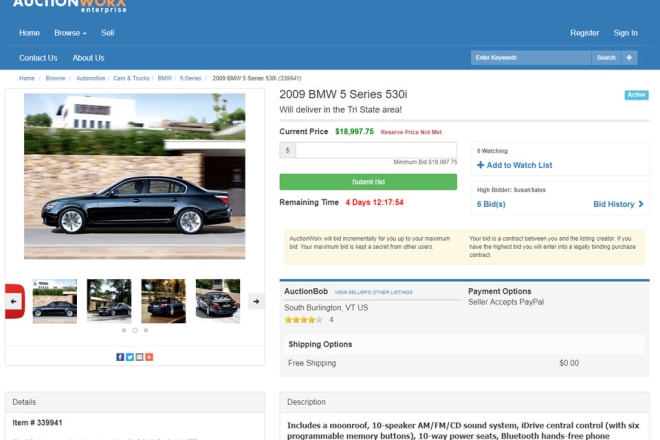The width and height of the screenshot is (660, 440).
Task: Click Automotive breadcrumb link
Action: click(x=90, y=78)
